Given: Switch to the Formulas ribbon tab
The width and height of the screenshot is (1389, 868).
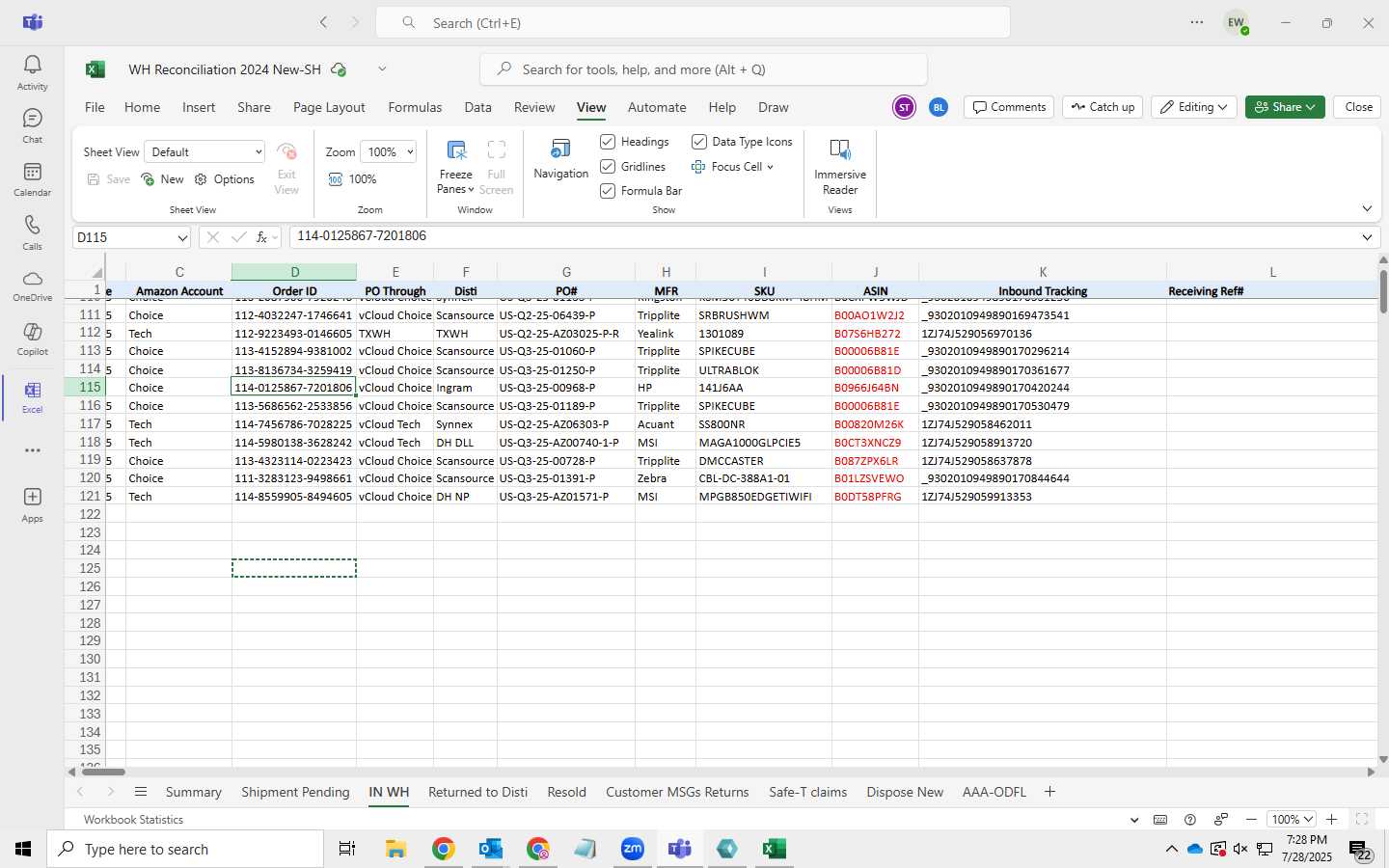Looking at the screenshot, I should (415, 107).
